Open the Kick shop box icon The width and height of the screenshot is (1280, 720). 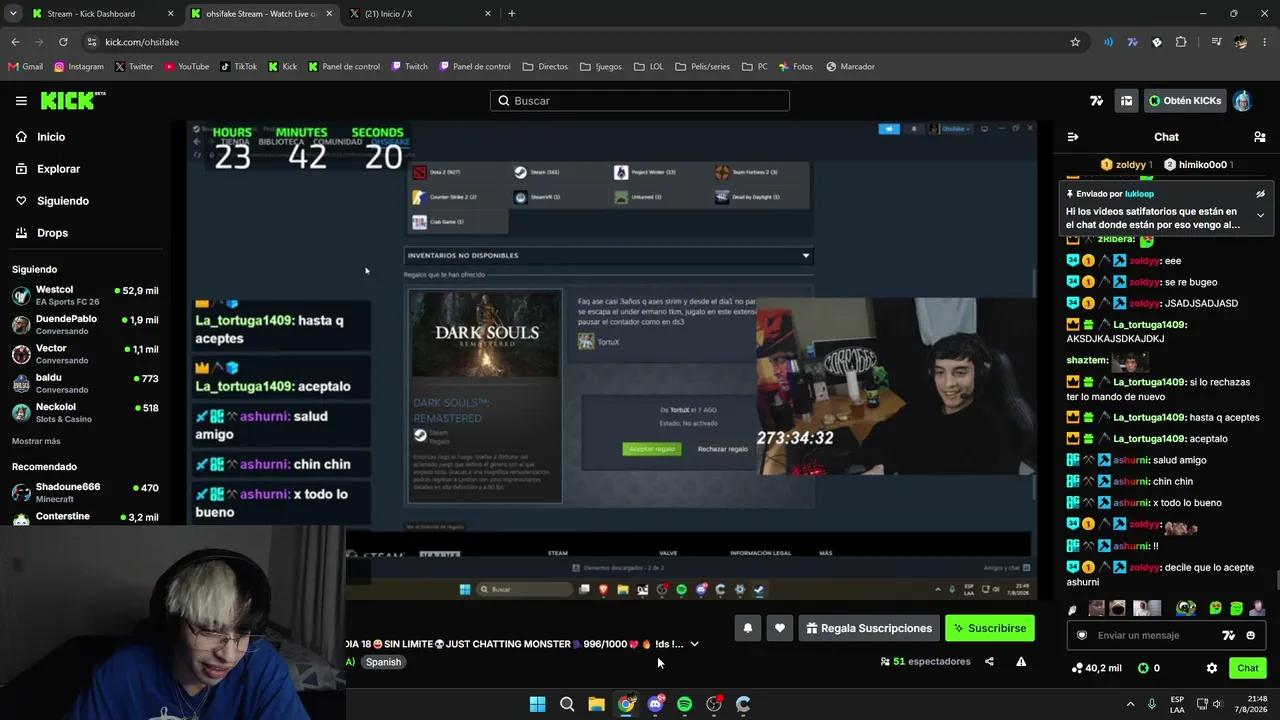tap(1126, 101)
